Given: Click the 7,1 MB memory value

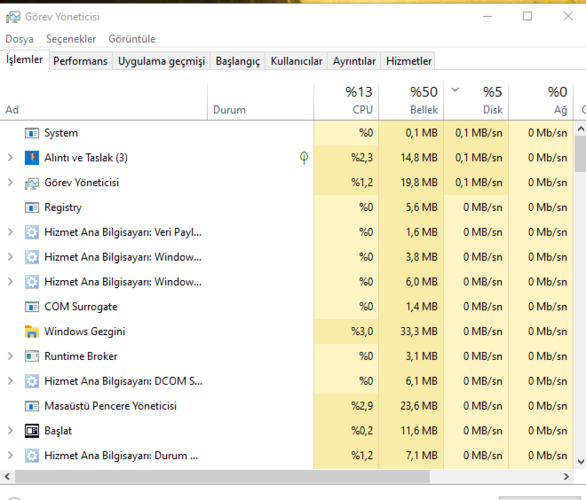Looking at the screenshot, I should [422, 456].
